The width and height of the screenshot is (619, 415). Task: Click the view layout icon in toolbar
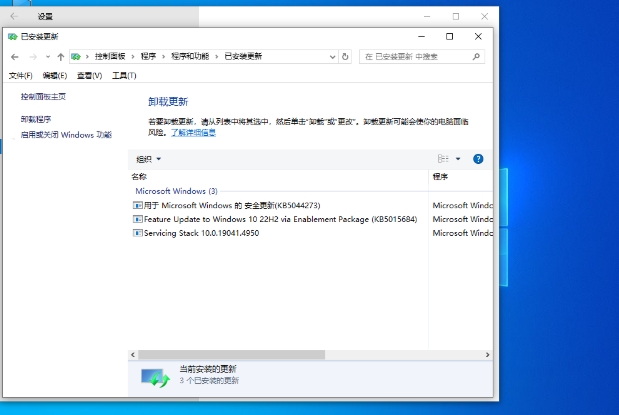pyautogui.click(x=443, y=159)
